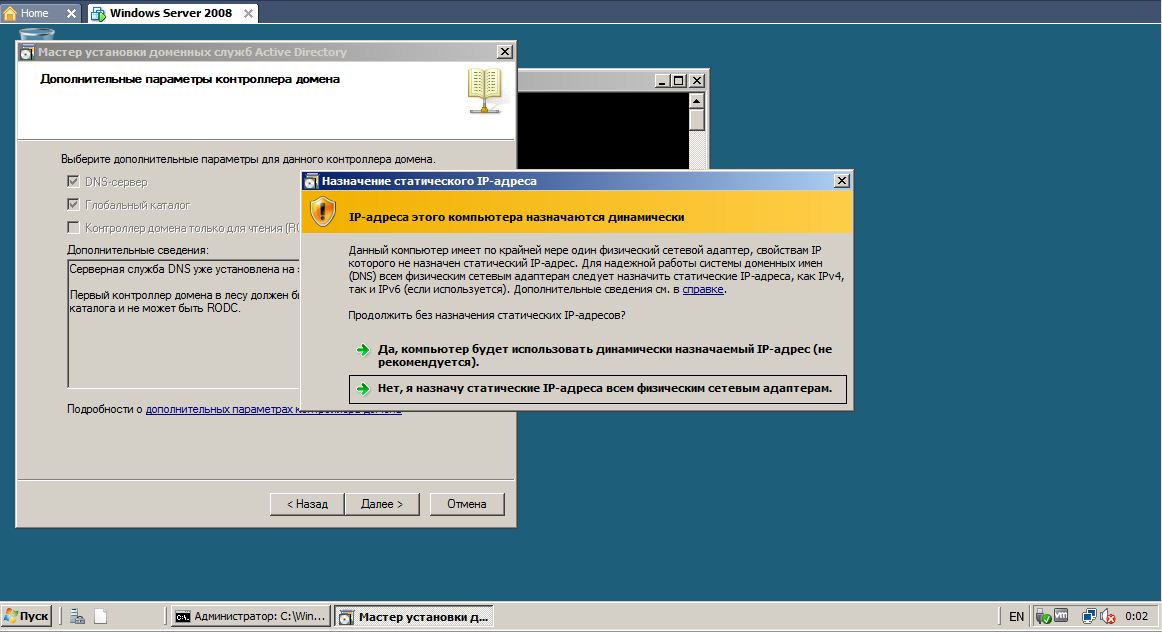Close the Home tab
This screenshot has width=1162, height=632.
71,13
